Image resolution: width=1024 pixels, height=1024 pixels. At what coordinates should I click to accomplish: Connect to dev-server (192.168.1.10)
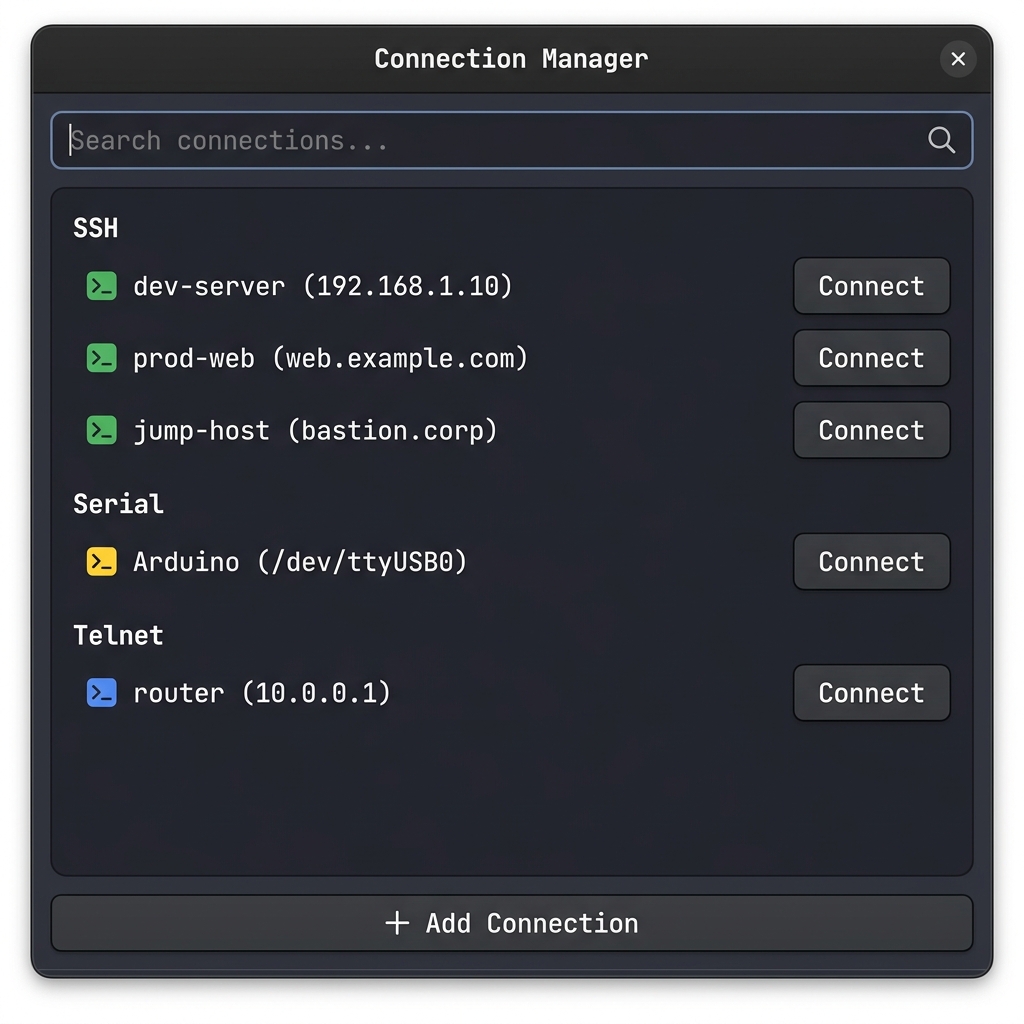(x=871, y=286)
